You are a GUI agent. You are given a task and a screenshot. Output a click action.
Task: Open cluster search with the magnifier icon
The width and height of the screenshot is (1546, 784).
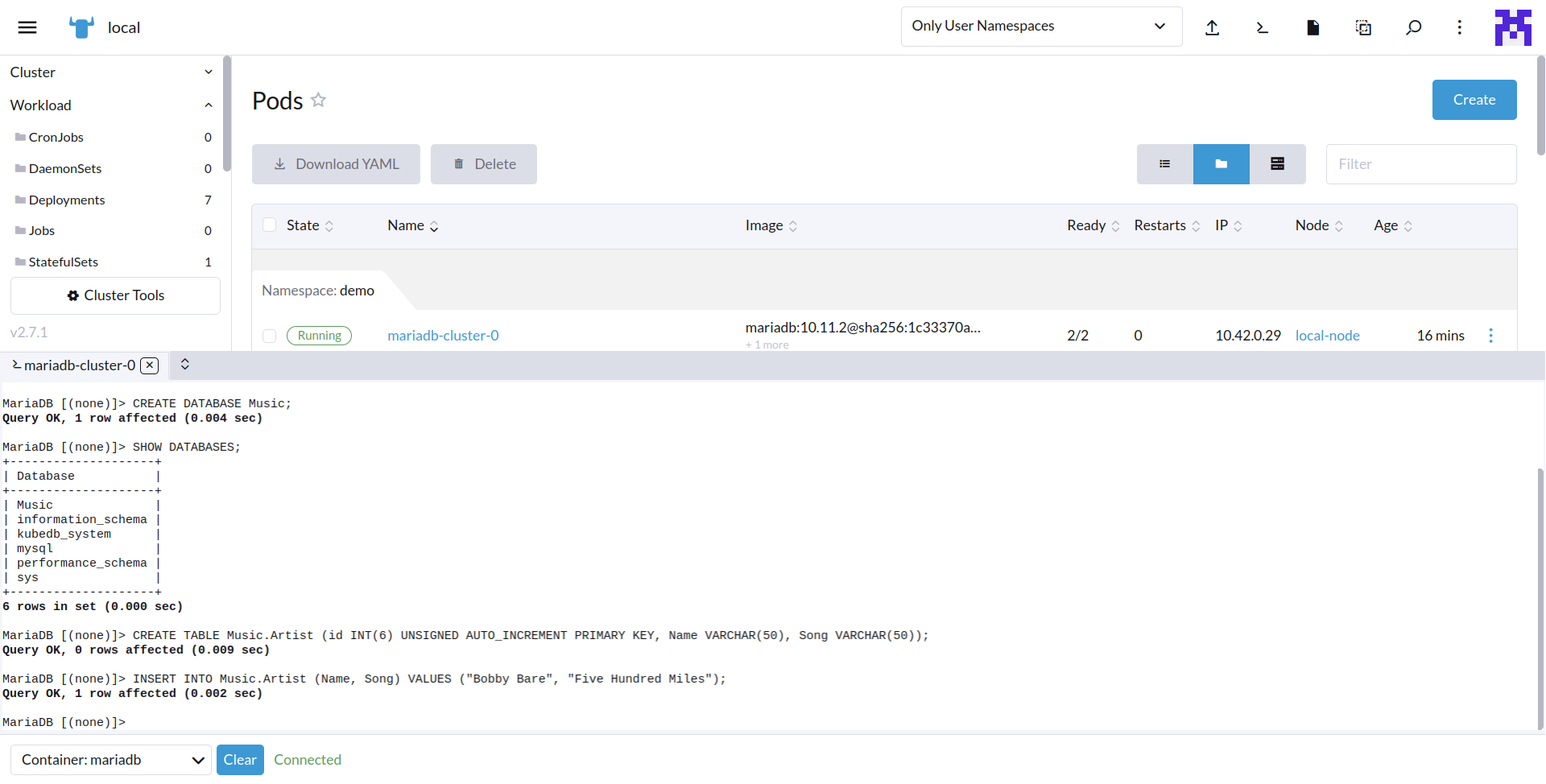click(x=1414, y=27)
